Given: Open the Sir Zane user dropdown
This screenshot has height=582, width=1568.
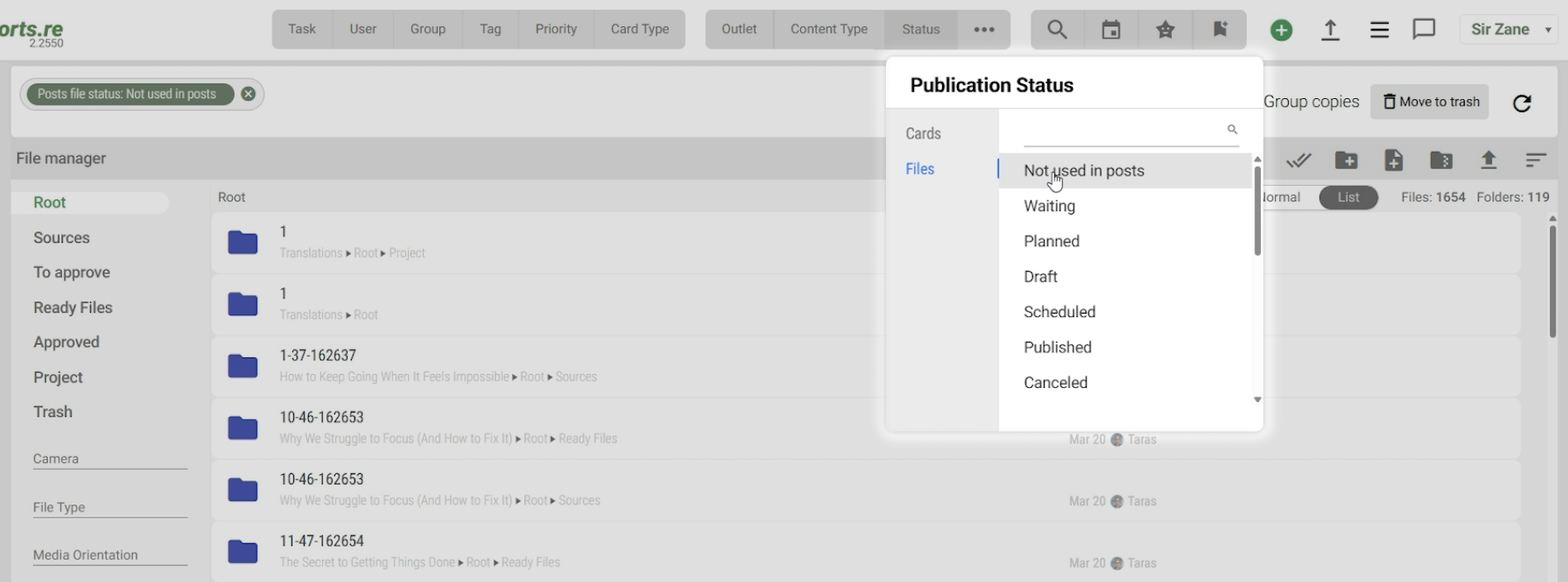Looking at the screenshot, I should [1510, 30].
